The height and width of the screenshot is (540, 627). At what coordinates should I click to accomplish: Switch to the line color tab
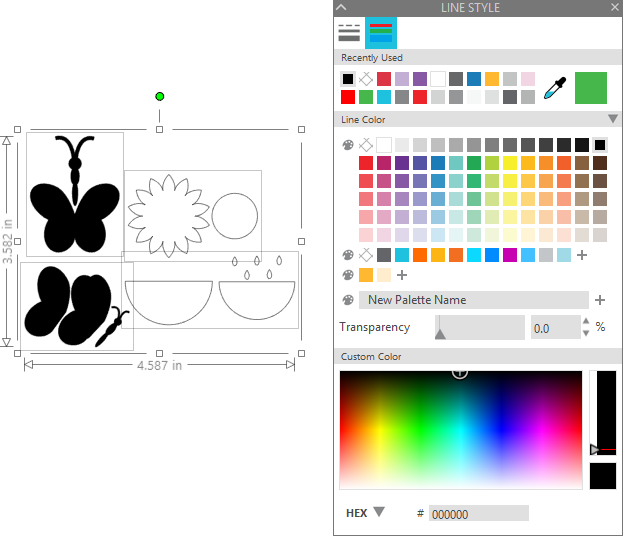[x=381, y=33]
